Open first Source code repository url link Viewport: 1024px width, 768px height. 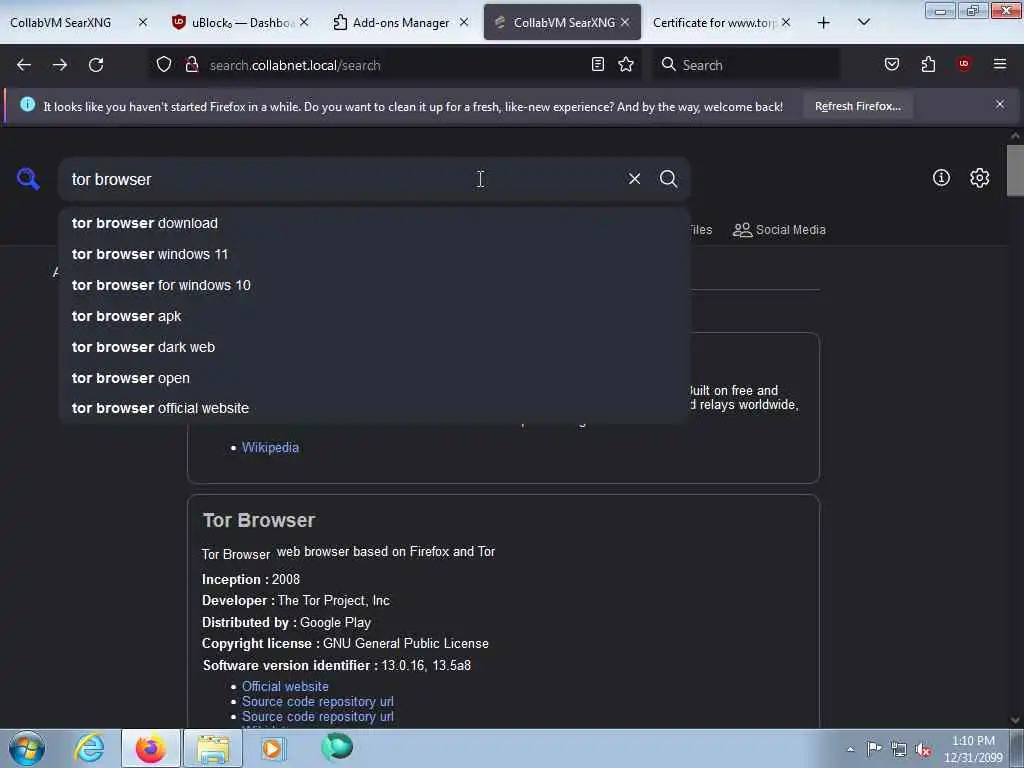coord(318,701)
